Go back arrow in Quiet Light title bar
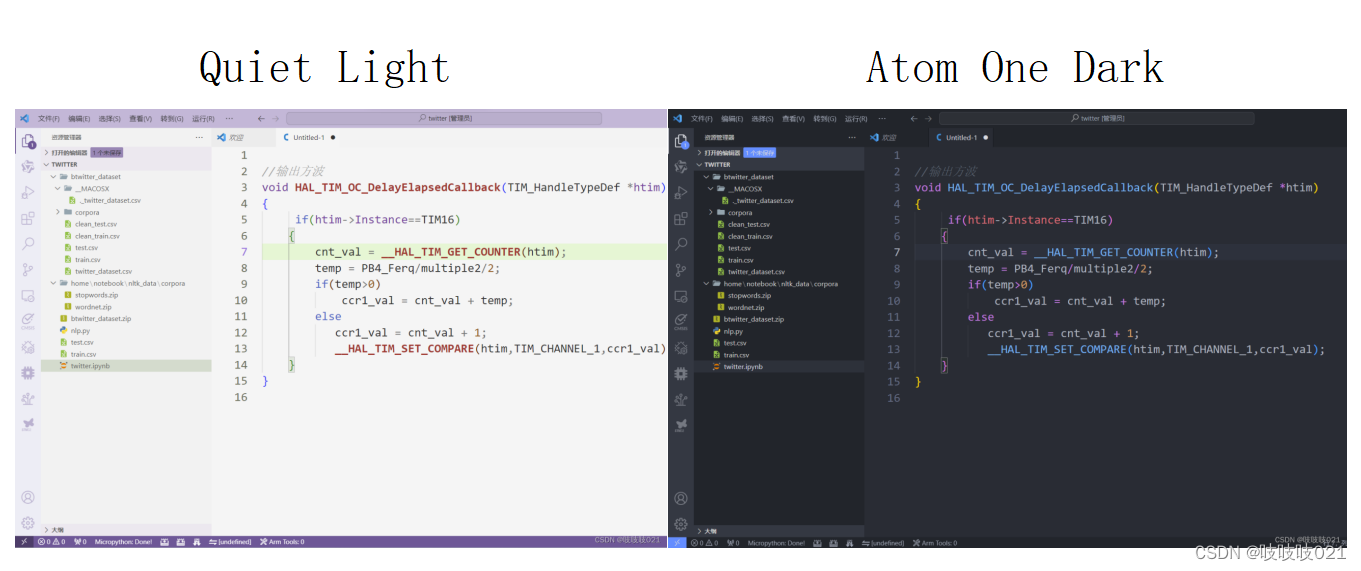Screen dimensions: 1361x571 tap(261, 118)
